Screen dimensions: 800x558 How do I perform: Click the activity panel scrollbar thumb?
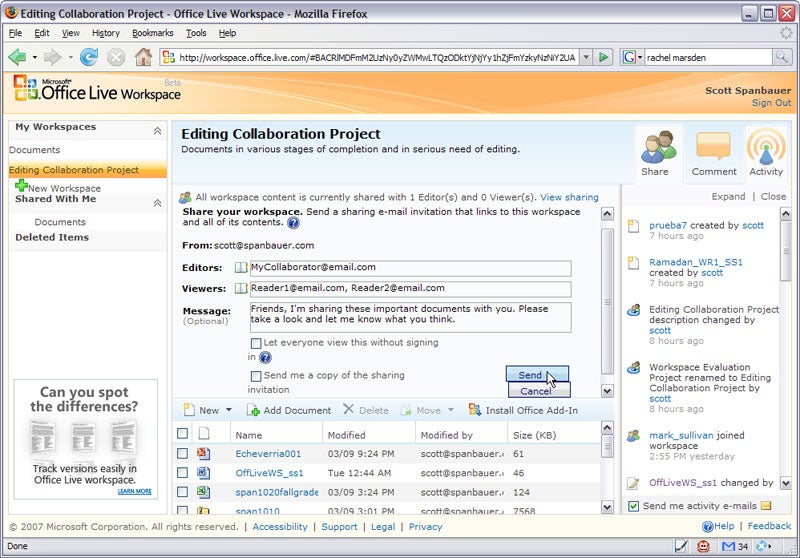785,252
